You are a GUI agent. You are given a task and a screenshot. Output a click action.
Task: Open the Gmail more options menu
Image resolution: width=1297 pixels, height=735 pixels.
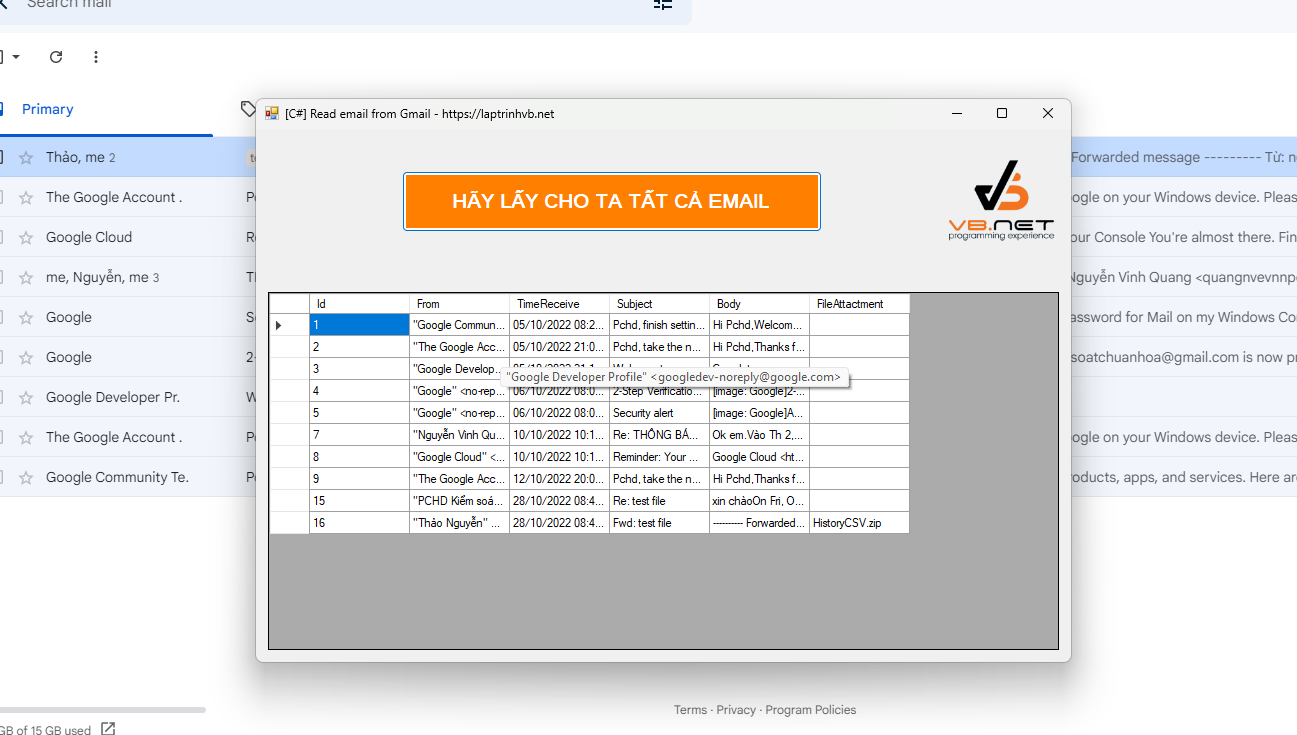pos(96,57)
